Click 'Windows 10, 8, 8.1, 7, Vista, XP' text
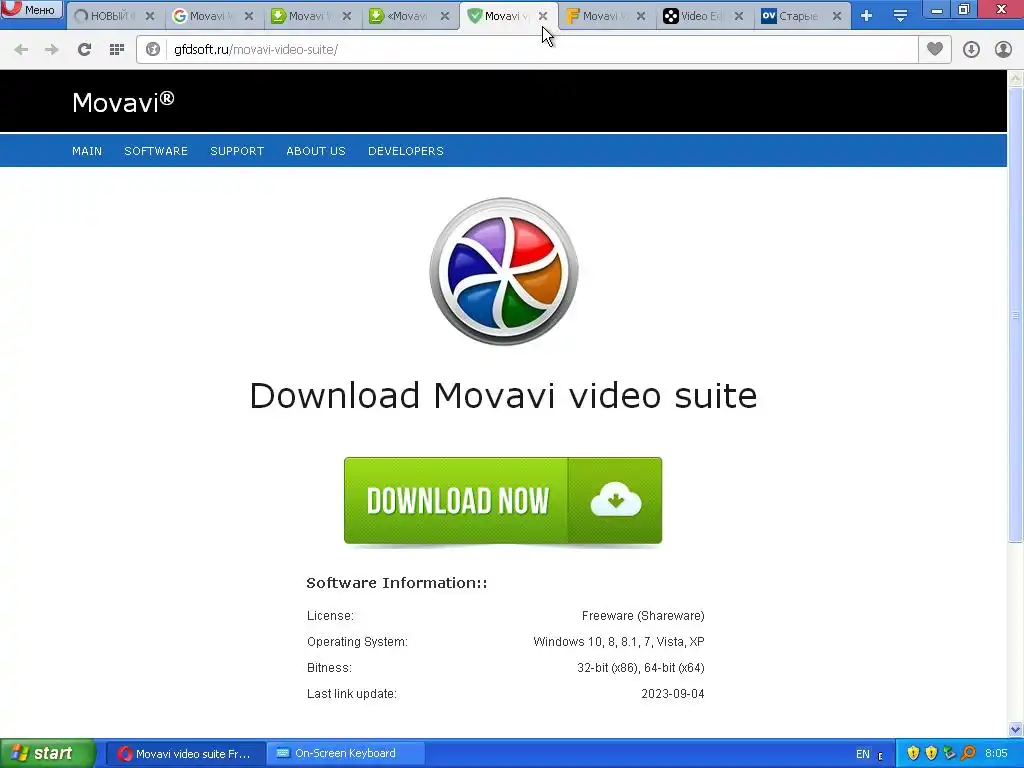Viewport: 1024px width, 768px height. (x=618, y=642)
